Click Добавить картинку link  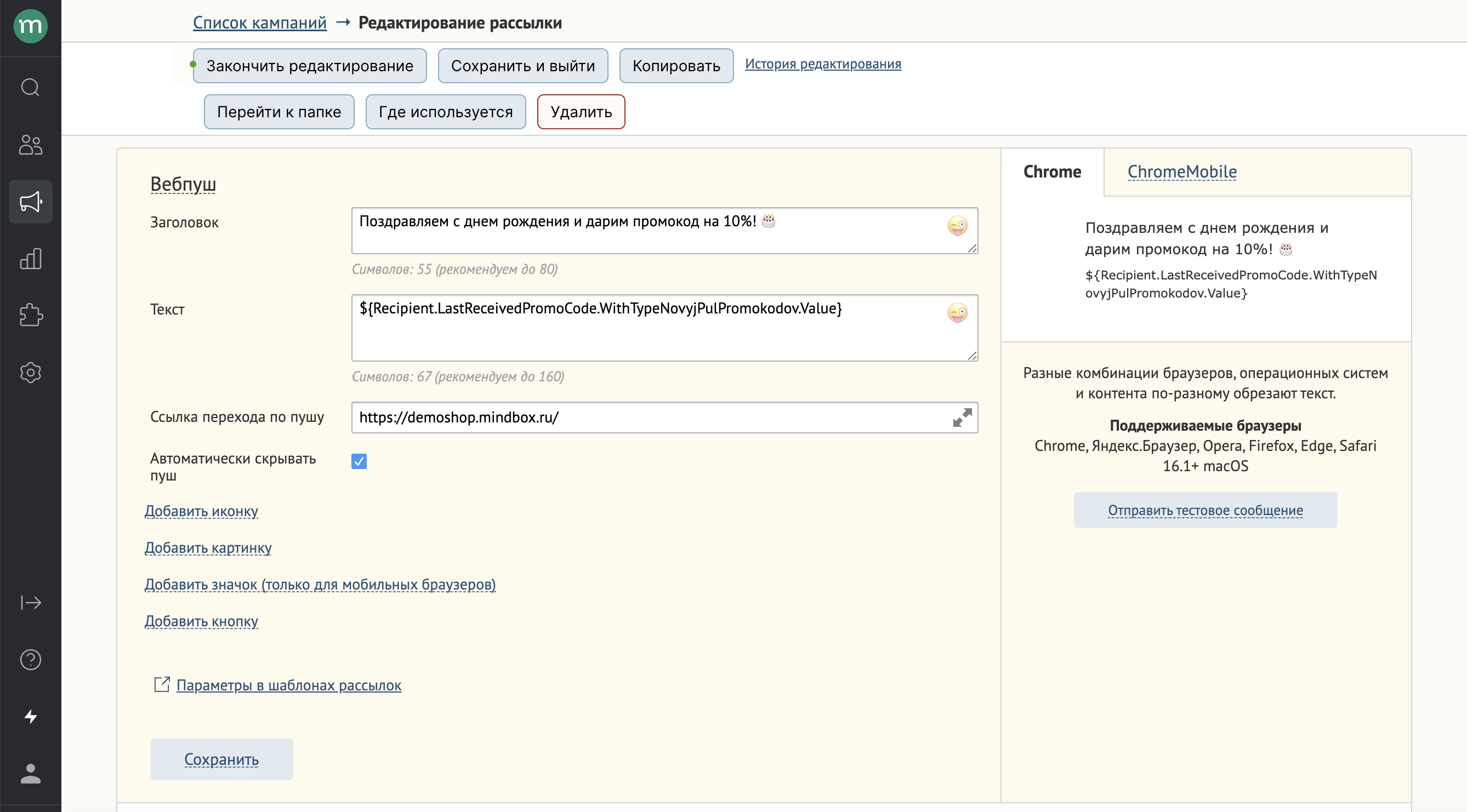(208, 547)
